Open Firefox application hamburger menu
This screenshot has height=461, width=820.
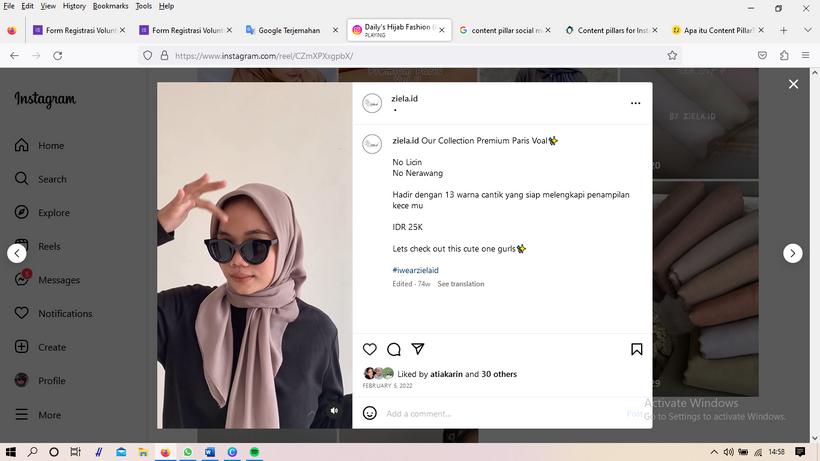coord(805,55)
